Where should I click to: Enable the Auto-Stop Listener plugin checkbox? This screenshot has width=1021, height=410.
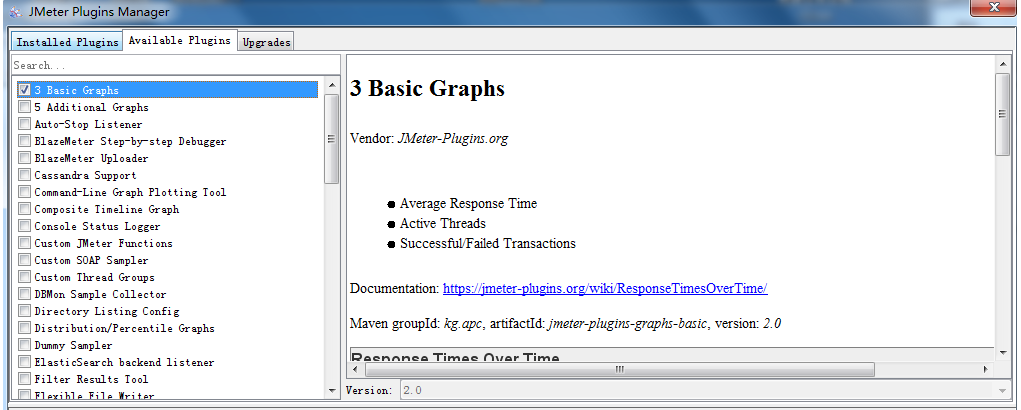[x=24, y=124]
